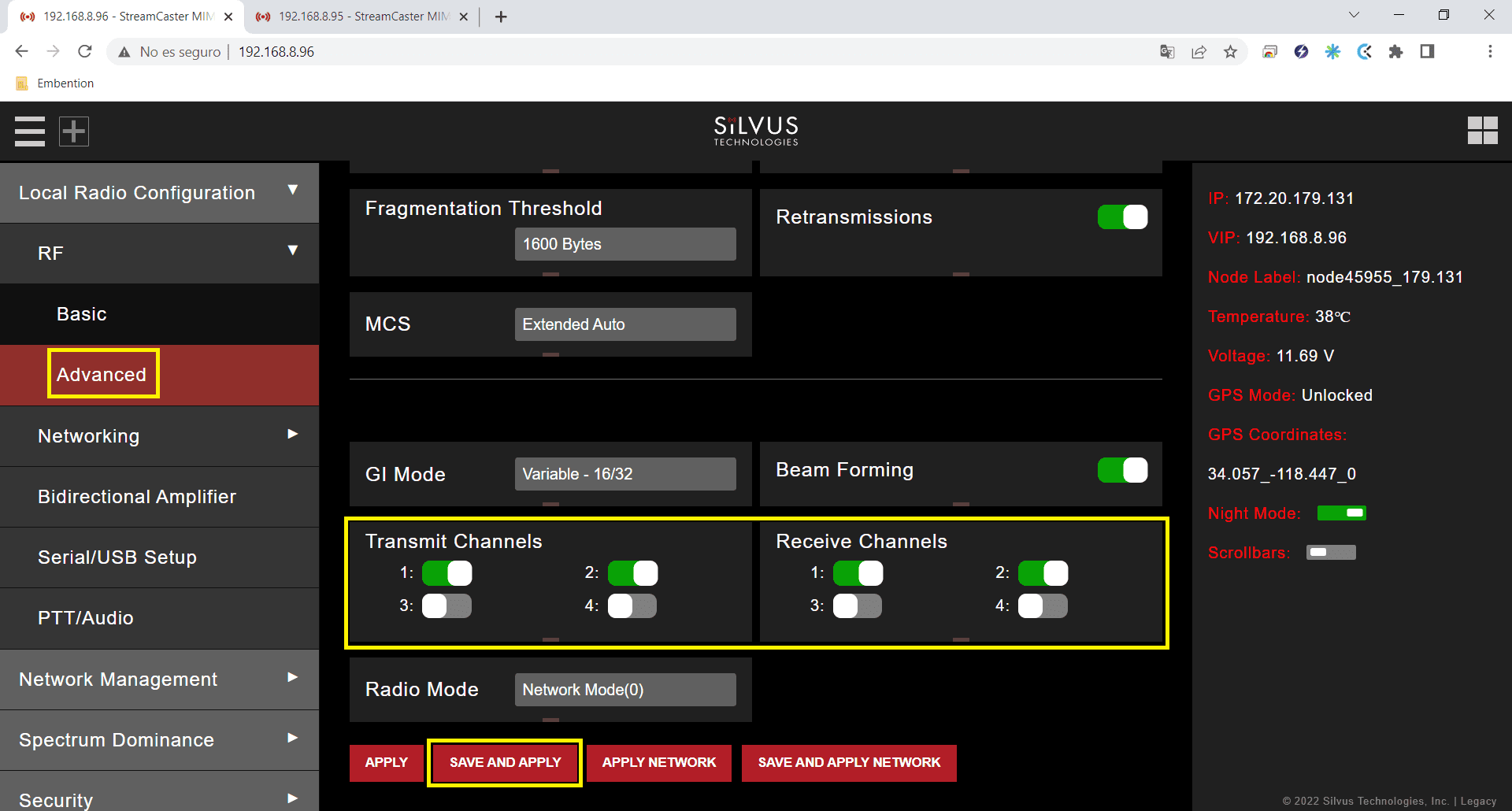The height and width of the screenshot is (811, 1512).
Task: Enable Transmit Channel 3 toggle
Action: [x=447, y=606]
